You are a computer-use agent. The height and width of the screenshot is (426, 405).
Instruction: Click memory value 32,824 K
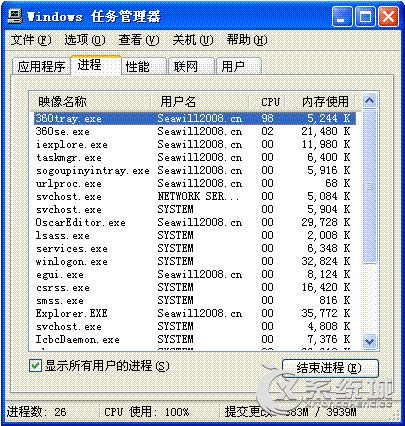click(x=326, y=261)
